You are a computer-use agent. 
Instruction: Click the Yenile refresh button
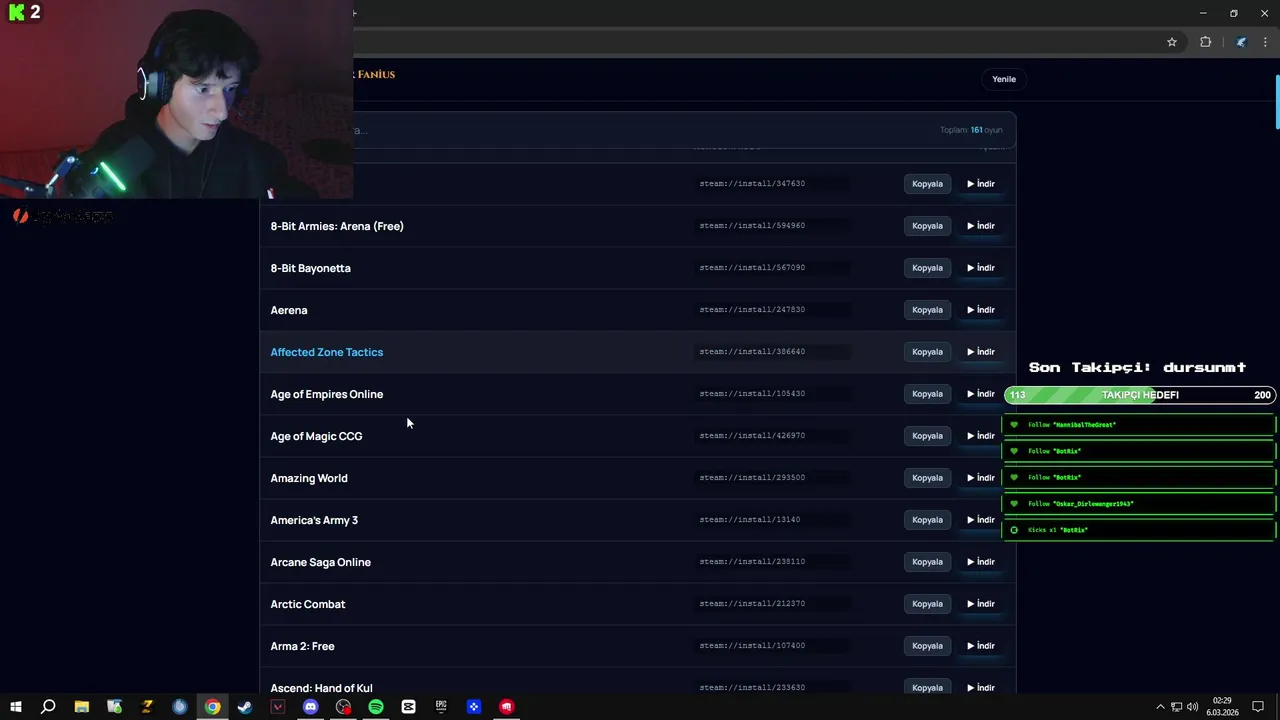point(1003,79)
